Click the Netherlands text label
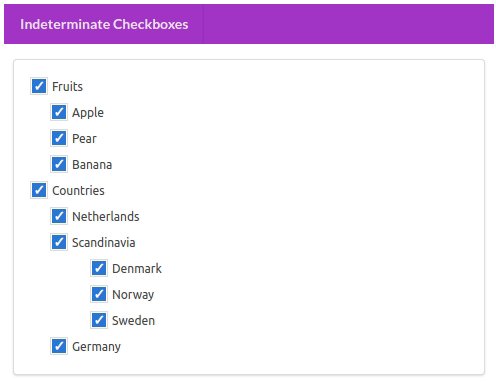This screenshot has width=496, height=382. click(x=106, y=217)
